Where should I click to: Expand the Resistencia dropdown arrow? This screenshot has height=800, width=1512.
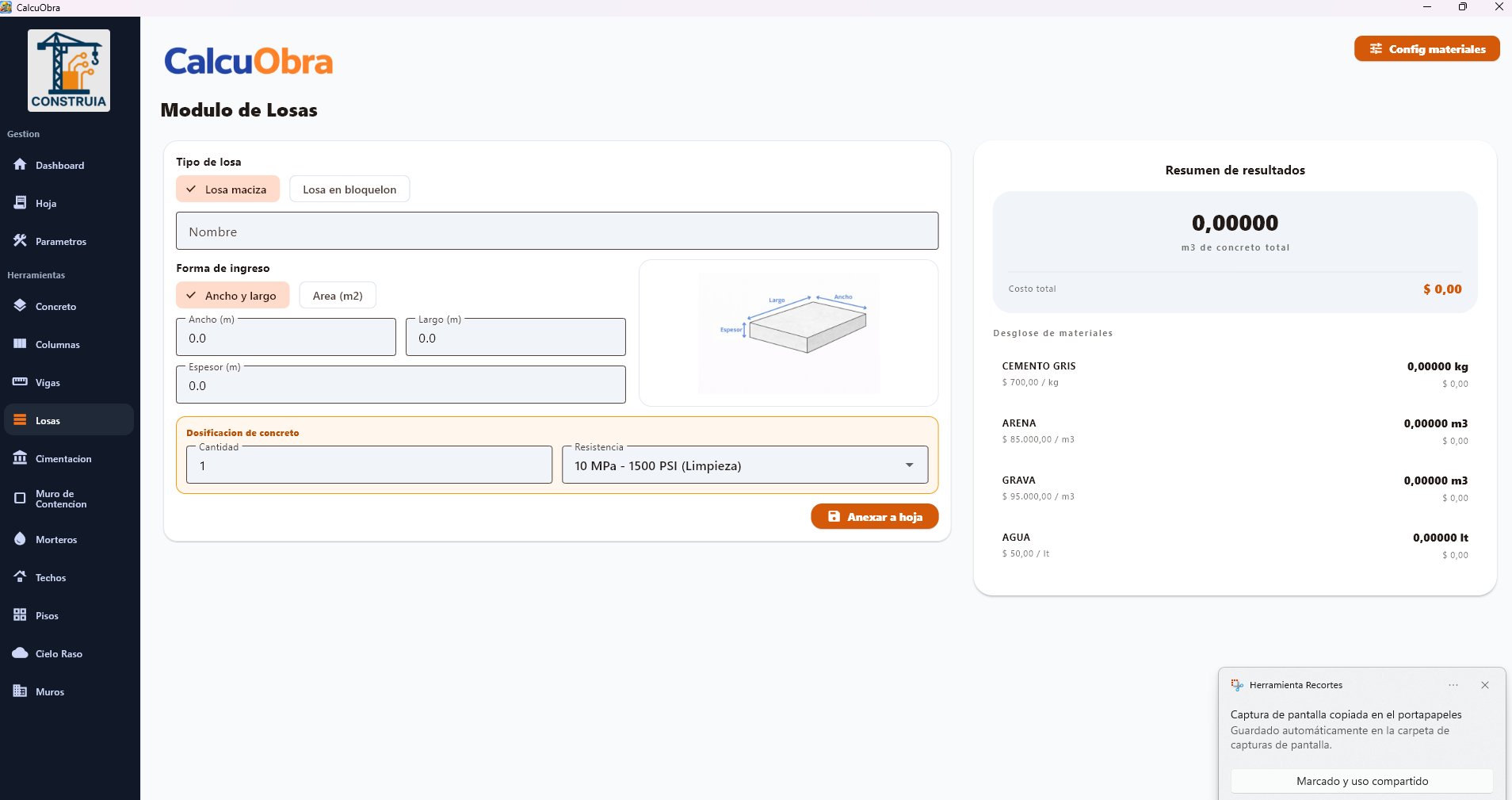909,465
